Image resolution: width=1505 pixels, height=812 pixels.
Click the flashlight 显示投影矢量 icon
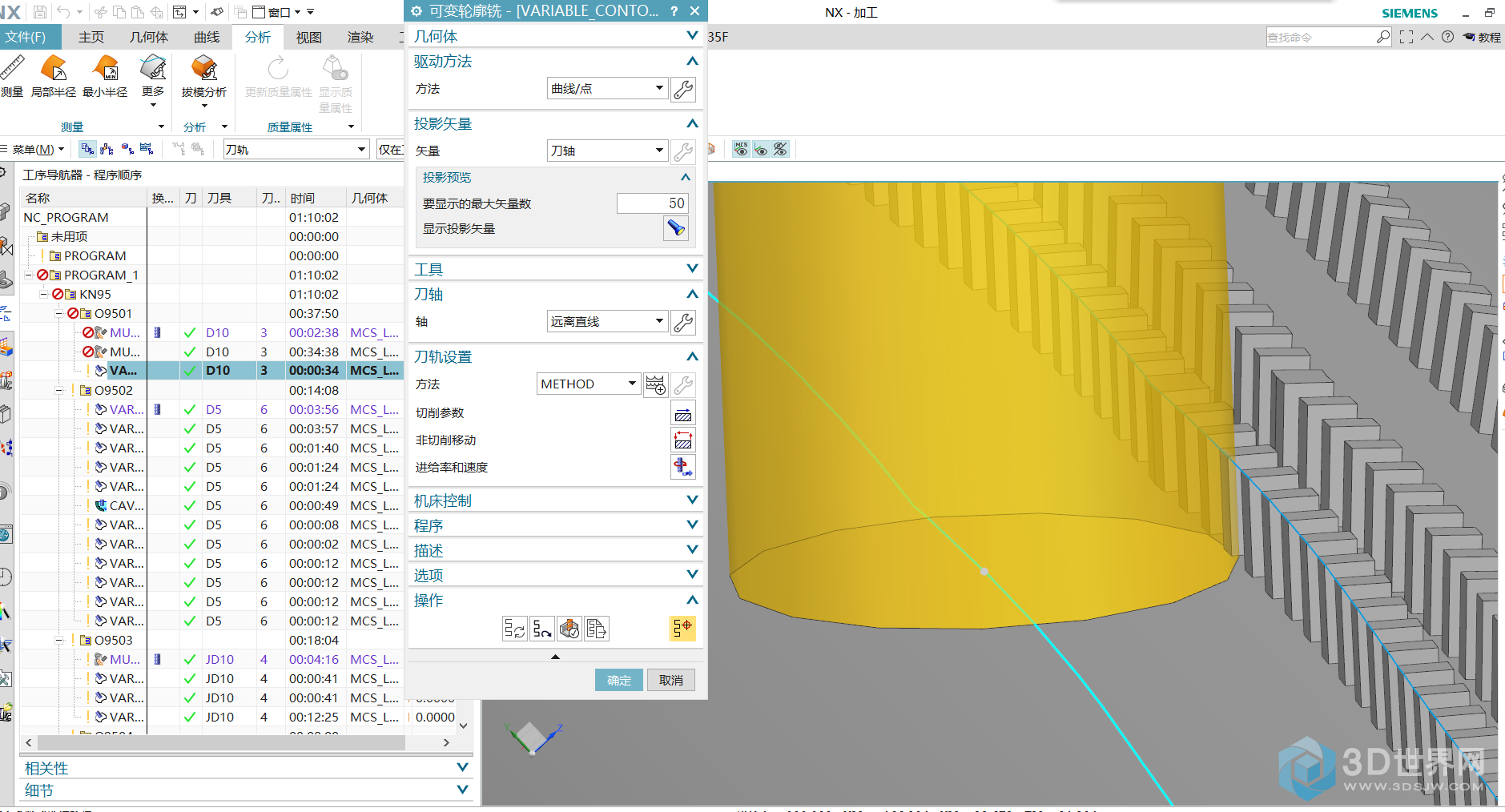tap(676, 228)
